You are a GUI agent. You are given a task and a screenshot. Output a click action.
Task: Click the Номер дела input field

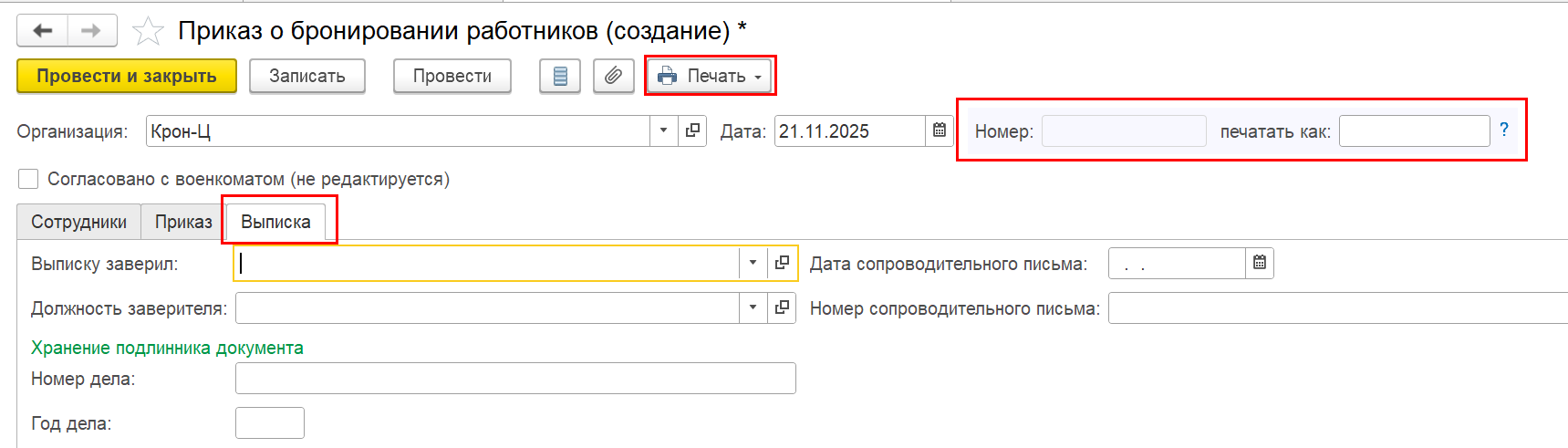(x=515, y=379)
